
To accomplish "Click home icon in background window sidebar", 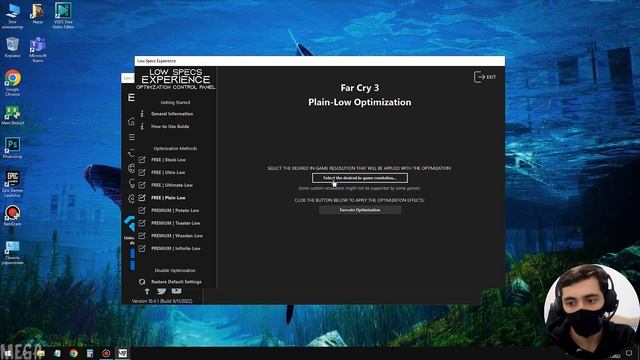I will pyautogui.click(x=131, y=121).
